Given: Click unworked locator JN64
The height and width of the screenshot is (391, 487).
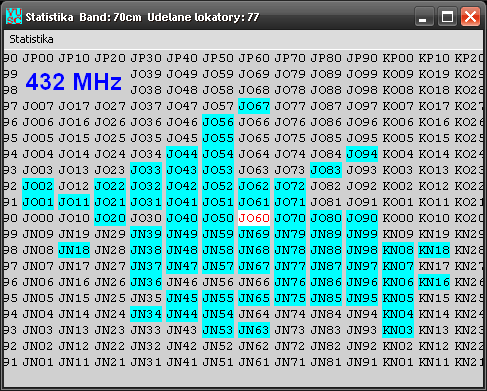Looking at the screenshot, I should click(x=254, y=314).
